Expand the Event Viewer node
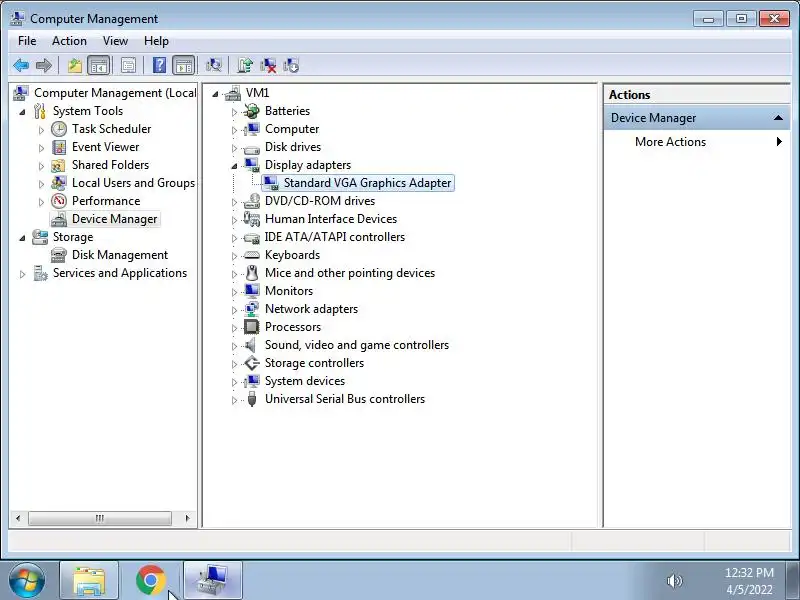Screen dimensions: 800x600 (41, 148)
